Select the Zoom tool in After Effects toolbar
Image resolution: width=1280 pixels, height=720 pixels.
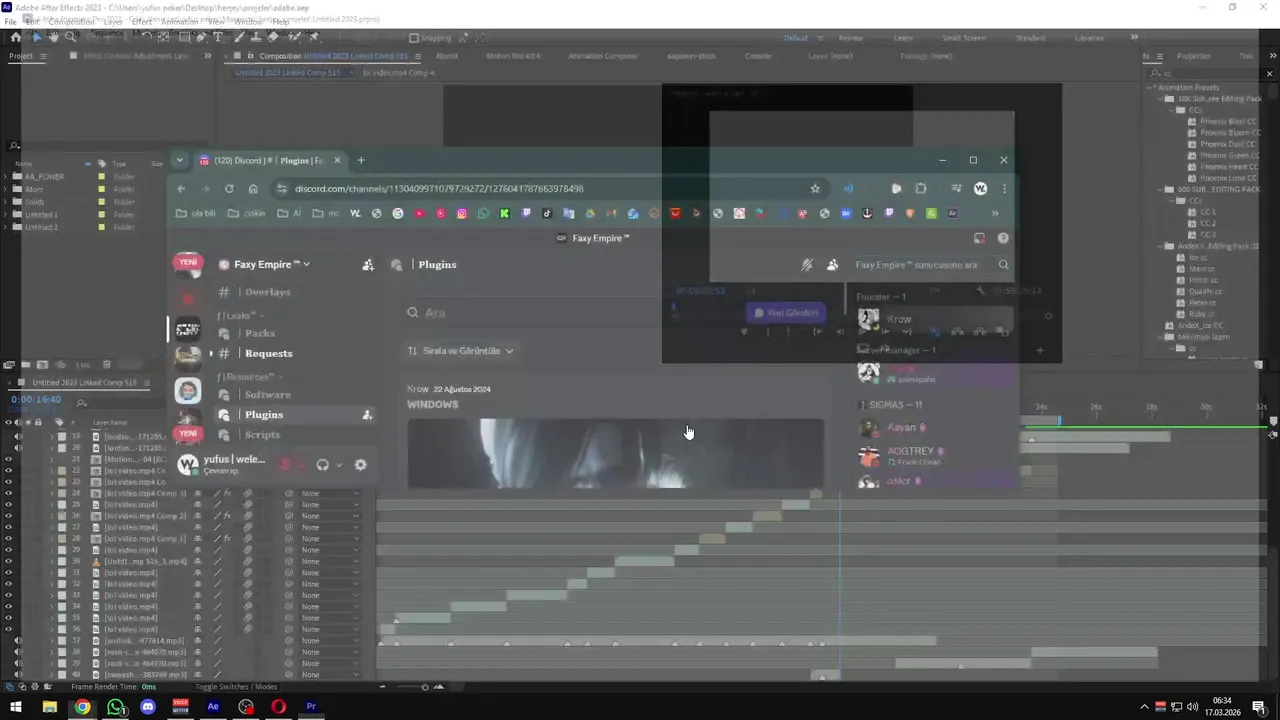tap(71, 37)
